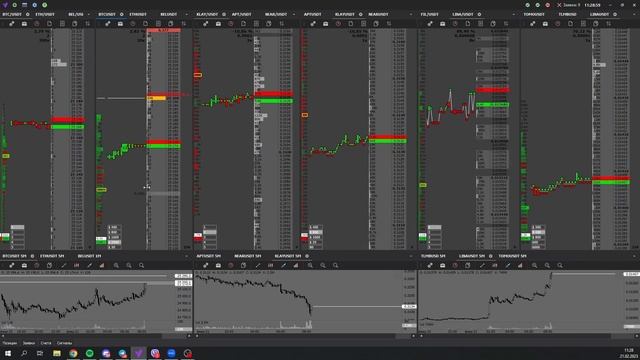Zoom in on the KLAYUSDT 5M chart
Viewport: 640px width, 360px height.
tap(310, 266)
